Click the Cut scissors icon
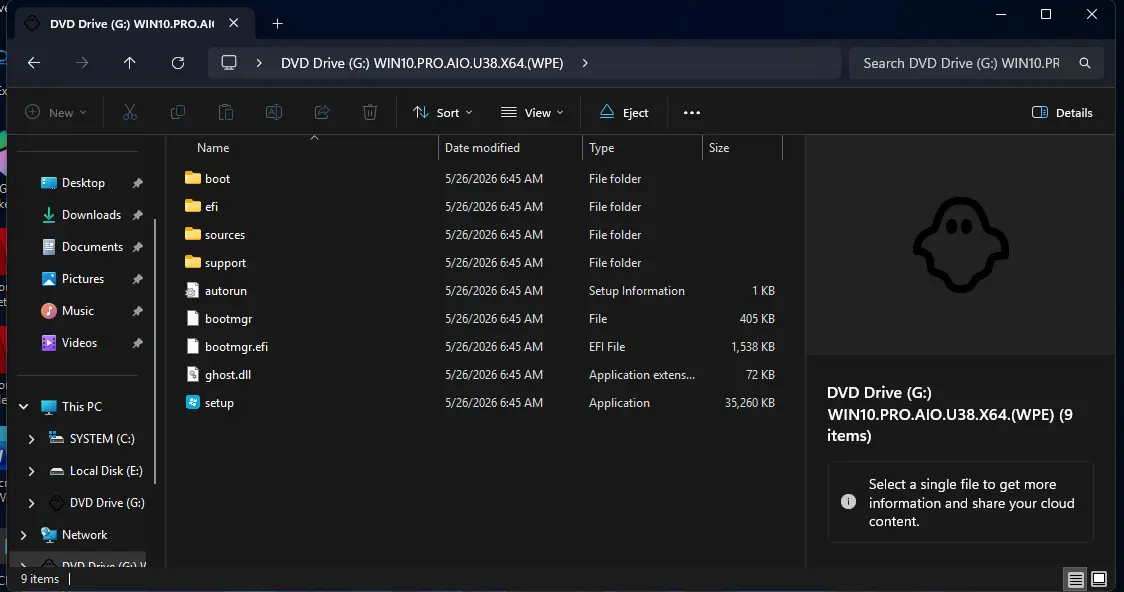The width and height of the screenshot is (1124, 592). [130, 113]
